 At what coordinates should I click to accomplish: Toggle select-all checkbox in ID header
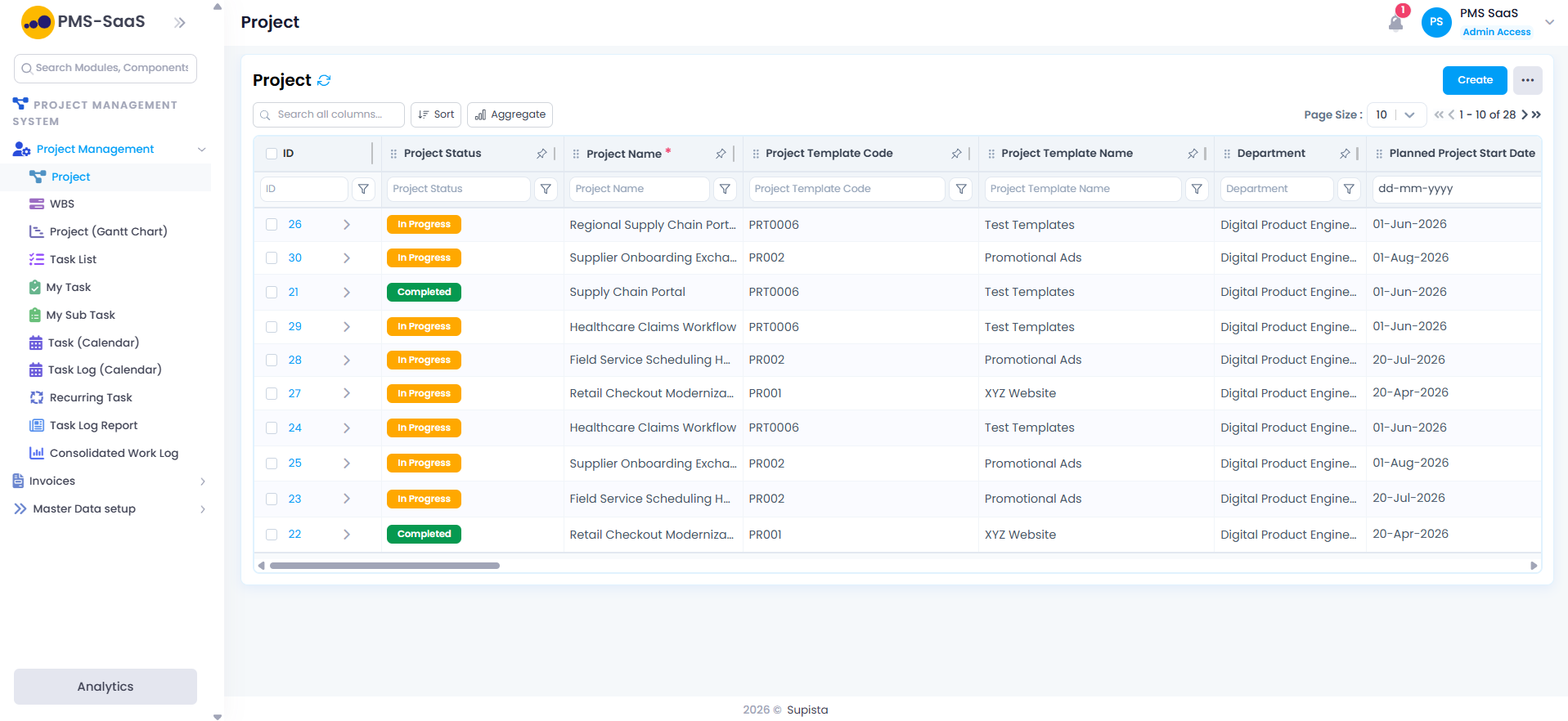click(x=272, y=154)
